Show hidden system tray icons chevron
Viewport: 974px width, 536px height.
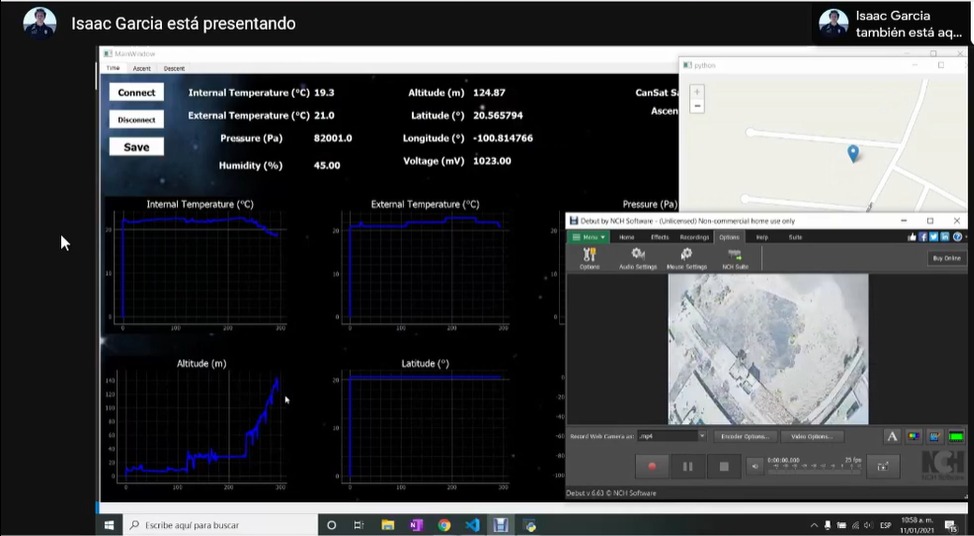[813, 525]
